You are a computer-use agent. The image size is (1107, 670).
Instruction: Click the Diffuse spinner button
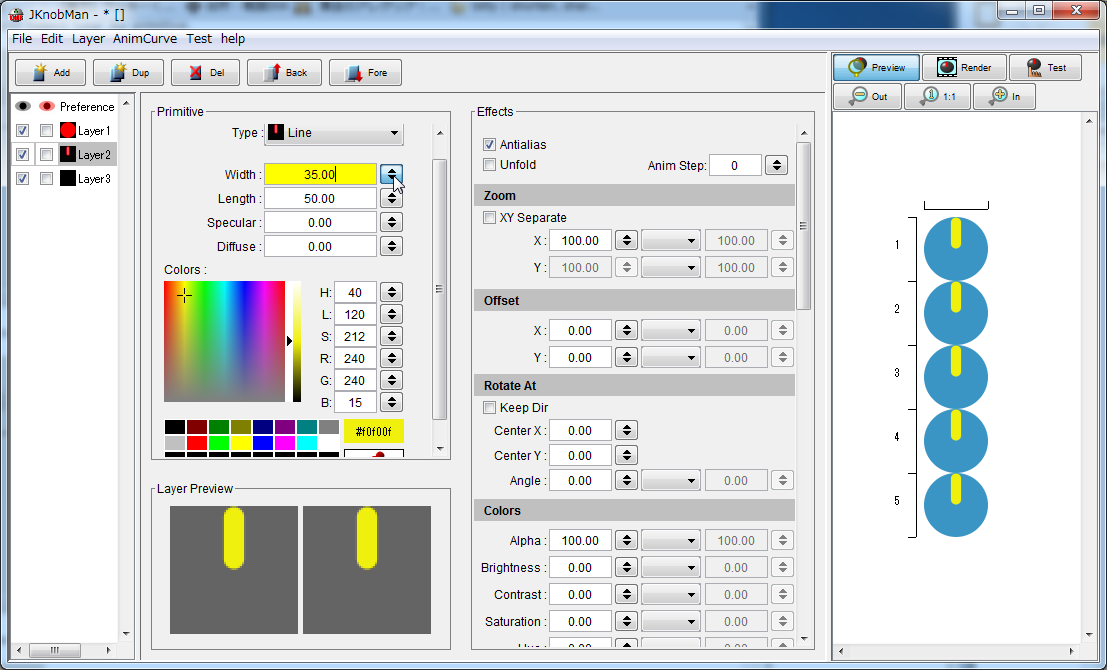click(x=392, y=246)
